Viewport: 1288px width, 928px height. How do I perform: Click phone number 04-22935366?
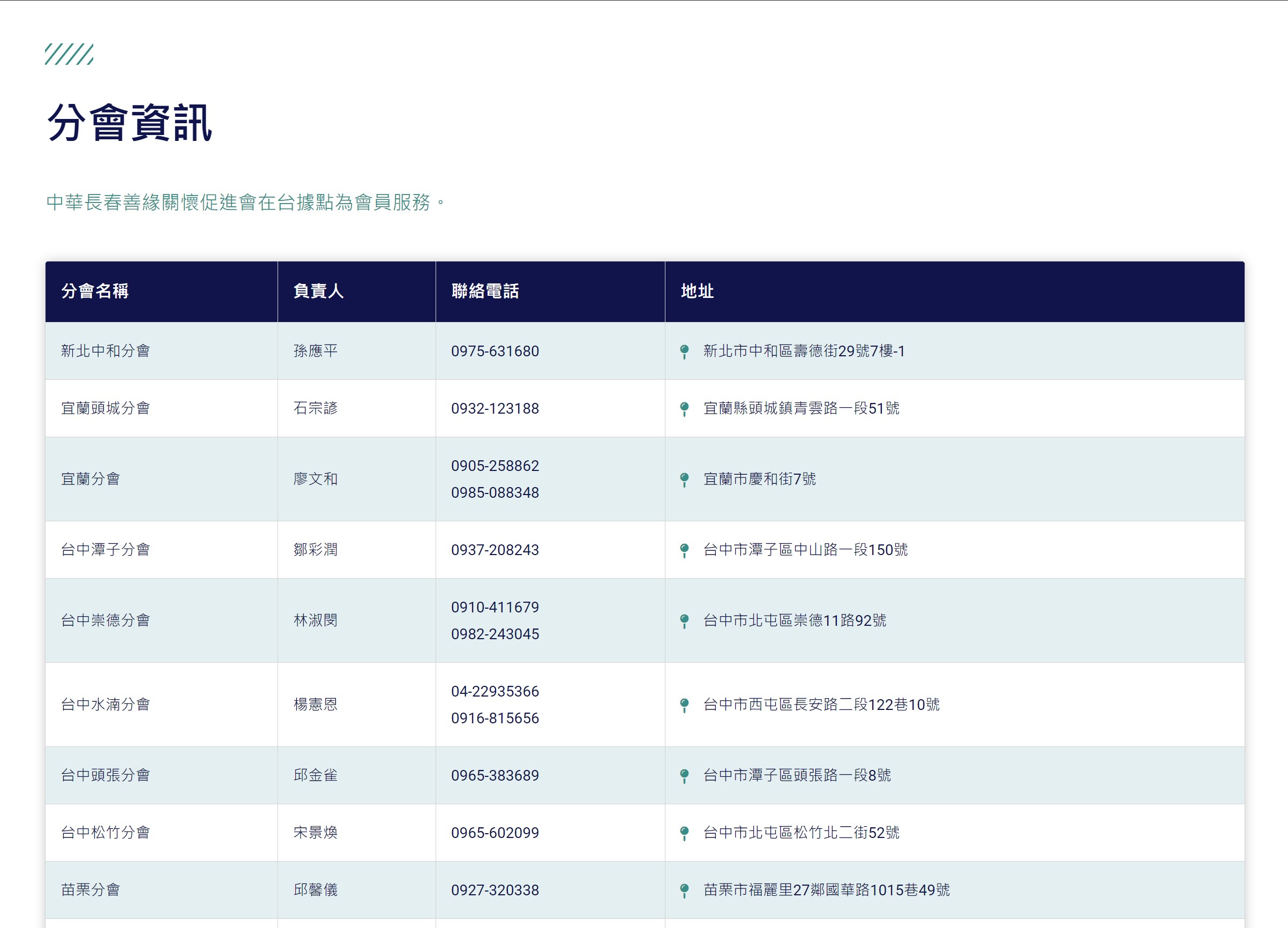(x=495, y=691)
